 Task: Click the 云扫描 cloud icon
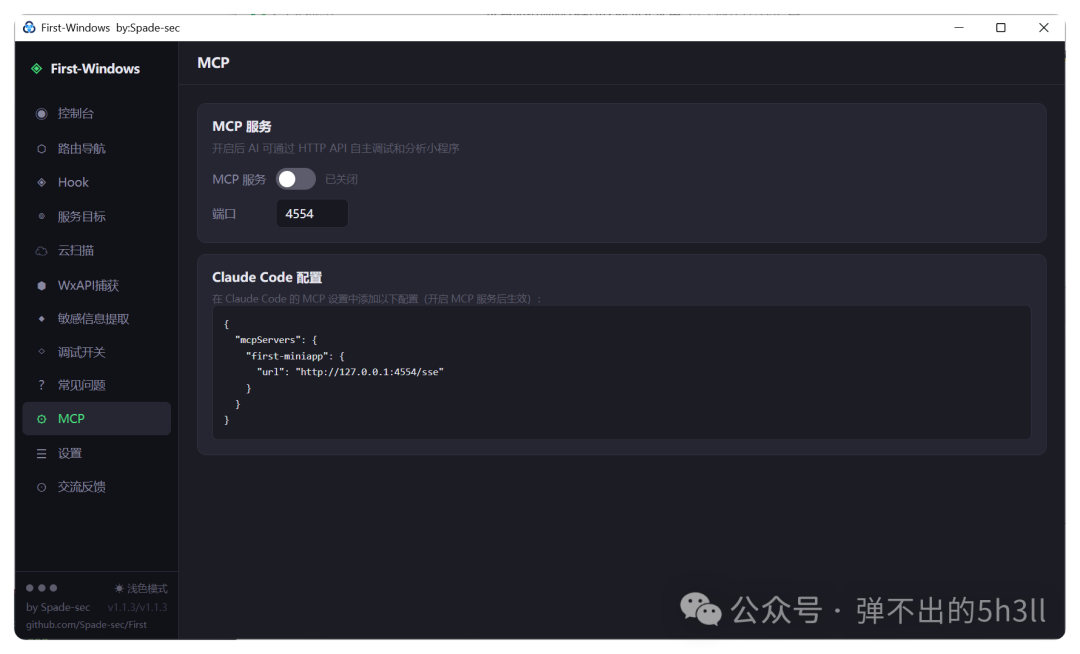tap(41, 251)
